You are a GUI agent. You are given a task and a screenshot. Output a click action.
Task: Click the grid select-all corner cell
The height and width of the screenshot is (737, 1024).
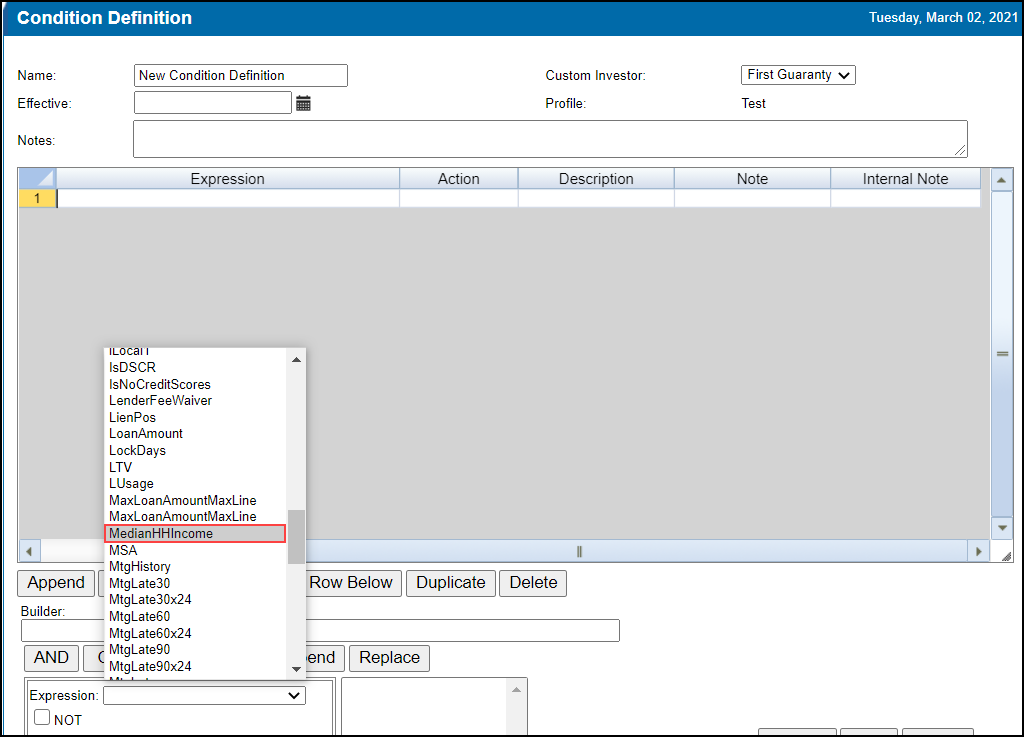click(x=37, y=178)
